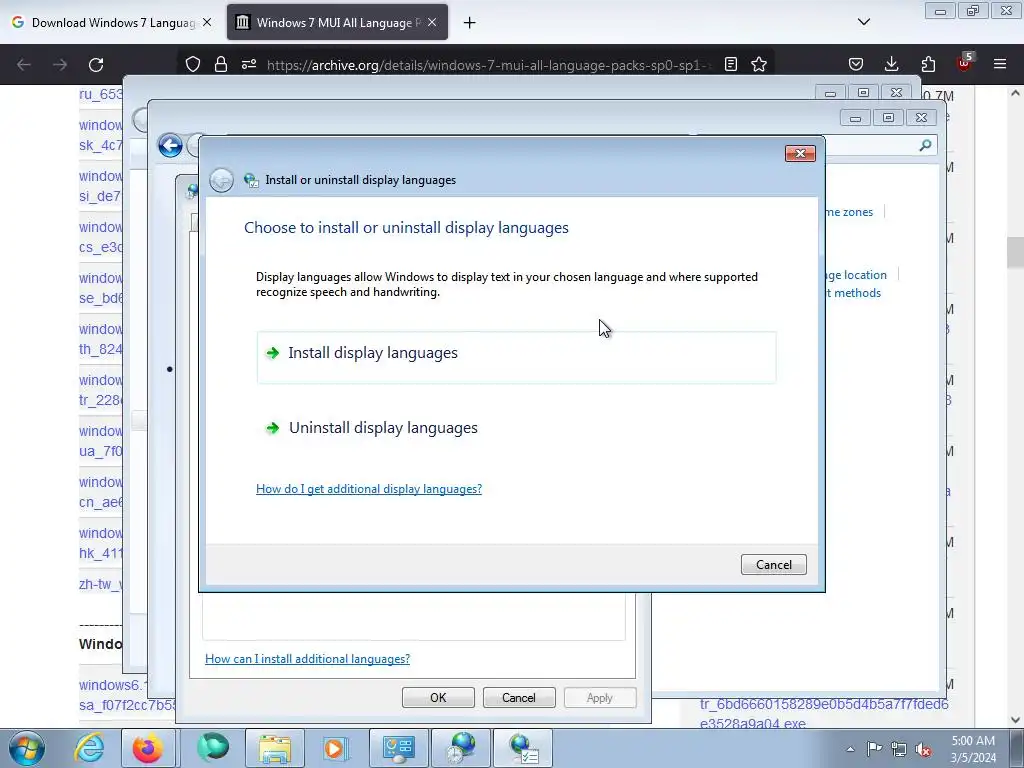Open the site permissions icon in address bar
The image size is (1024, 768).
(x=249, y=64)
